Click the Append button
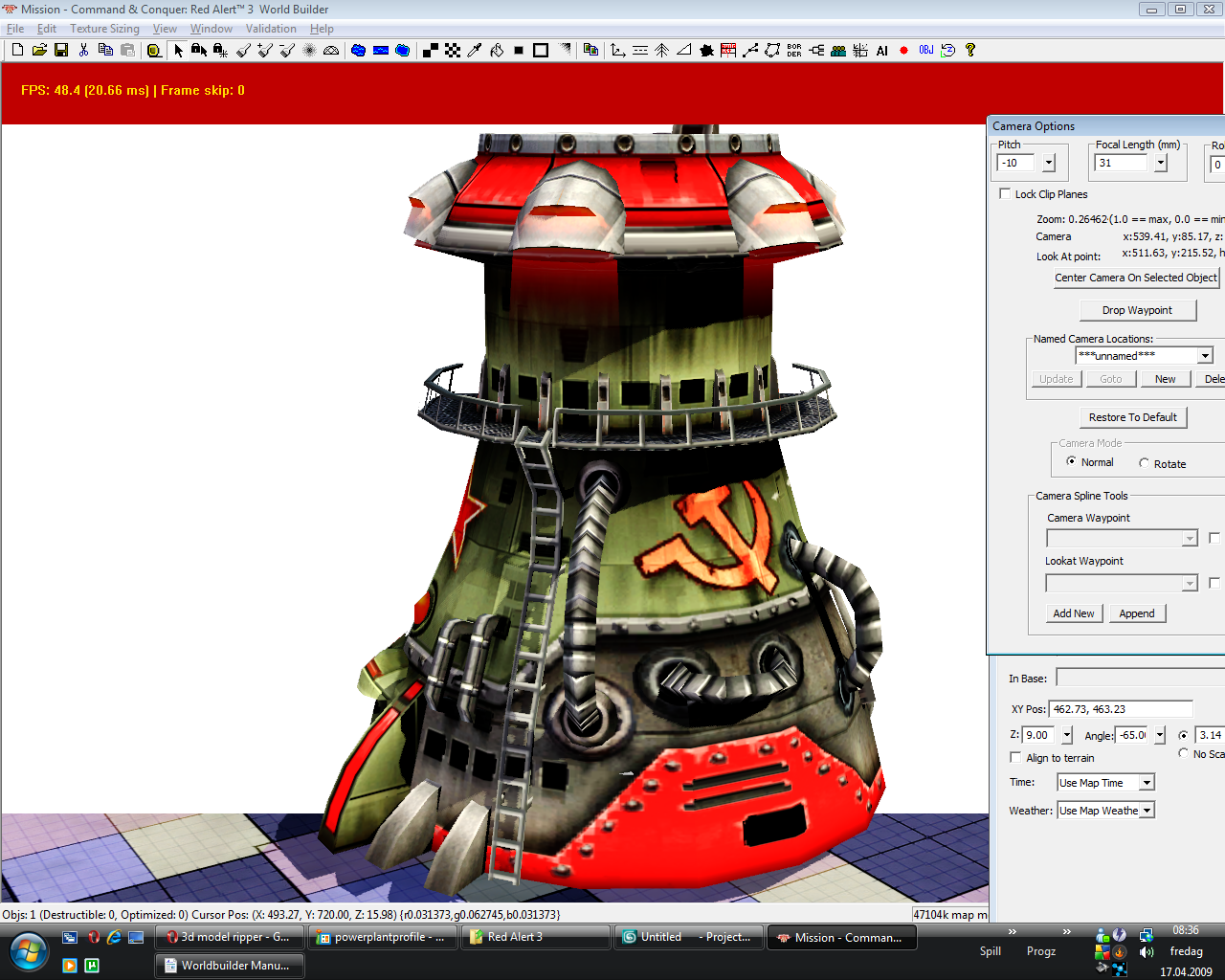The image size is (1225, 980). coord(1137,613)
